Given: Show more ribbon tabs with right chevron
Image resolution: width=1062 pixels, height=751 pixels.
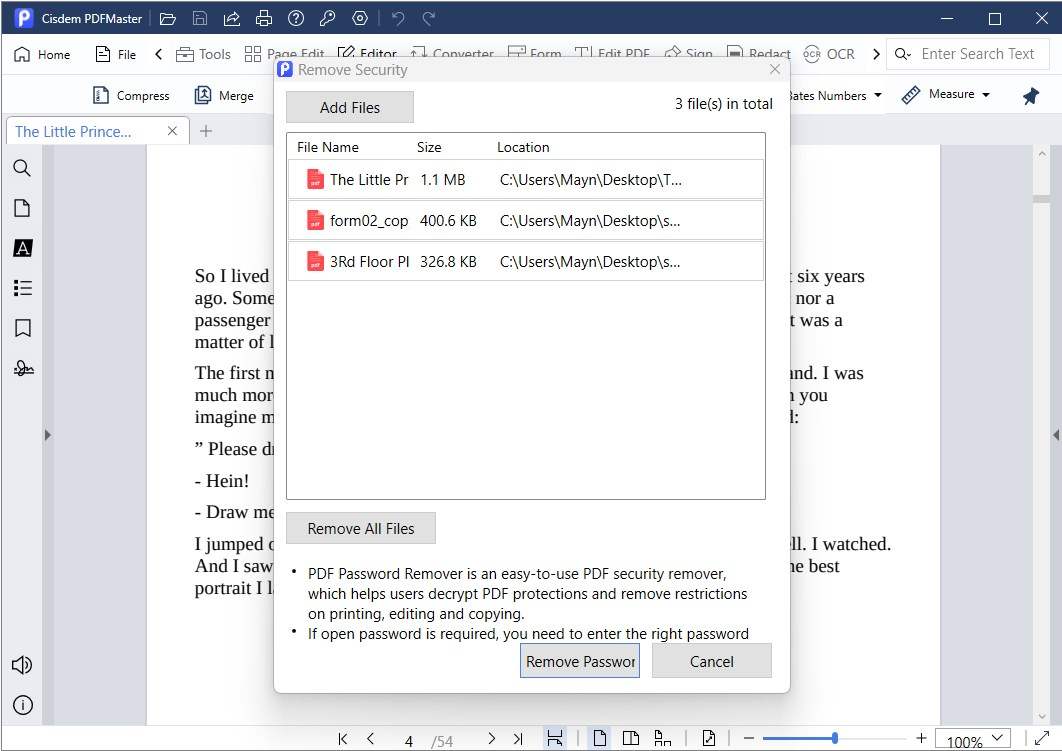Looking at the screenshot, I should pos(876,54).
